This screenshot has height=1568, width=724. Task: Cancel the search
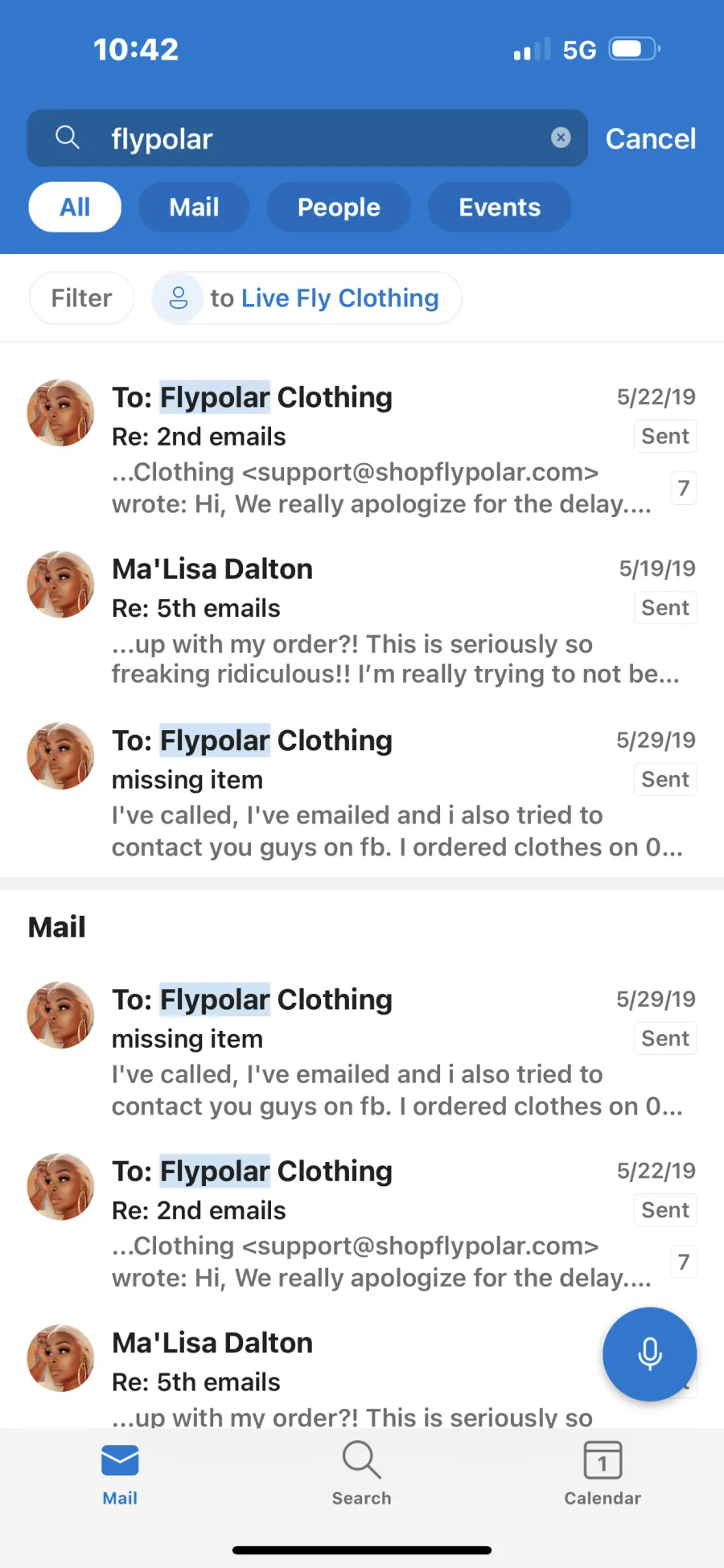[650, 138]
